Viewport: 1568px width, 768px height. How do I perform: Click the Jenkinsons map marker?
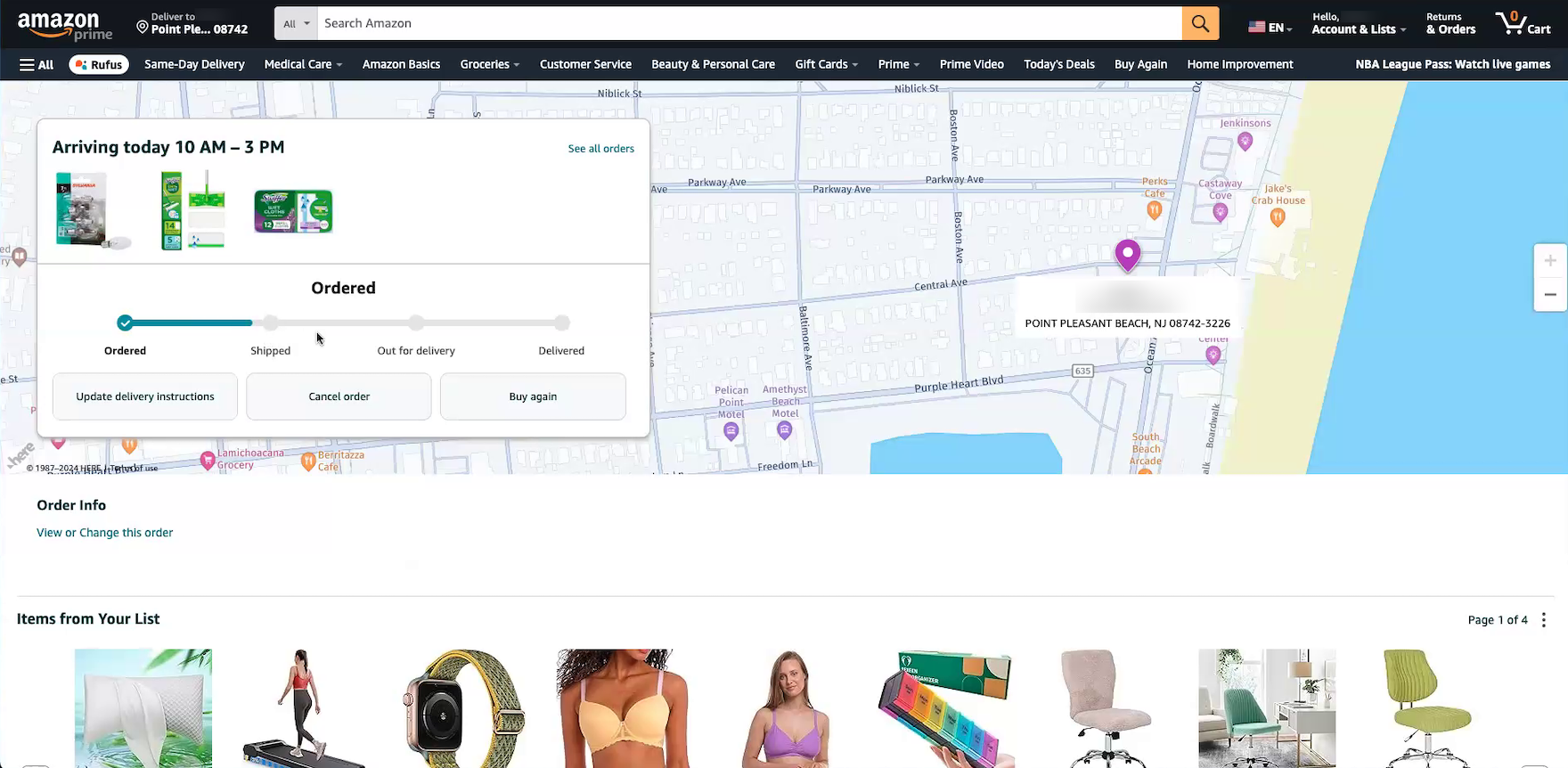tap(1245, 141)
